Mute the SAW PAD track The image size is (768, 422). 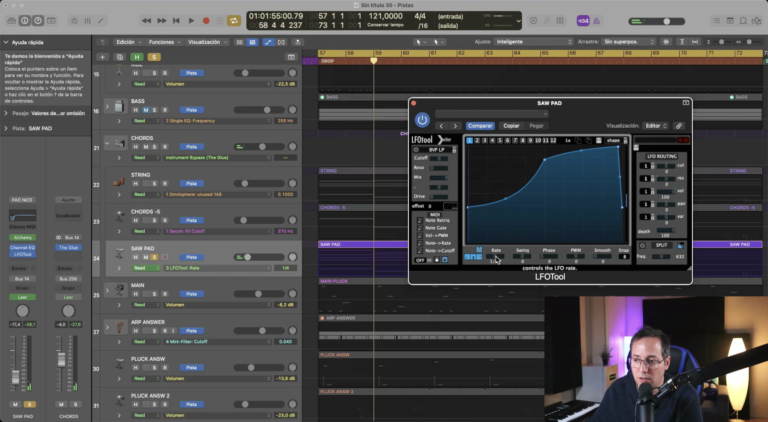[x=145, y=257]
